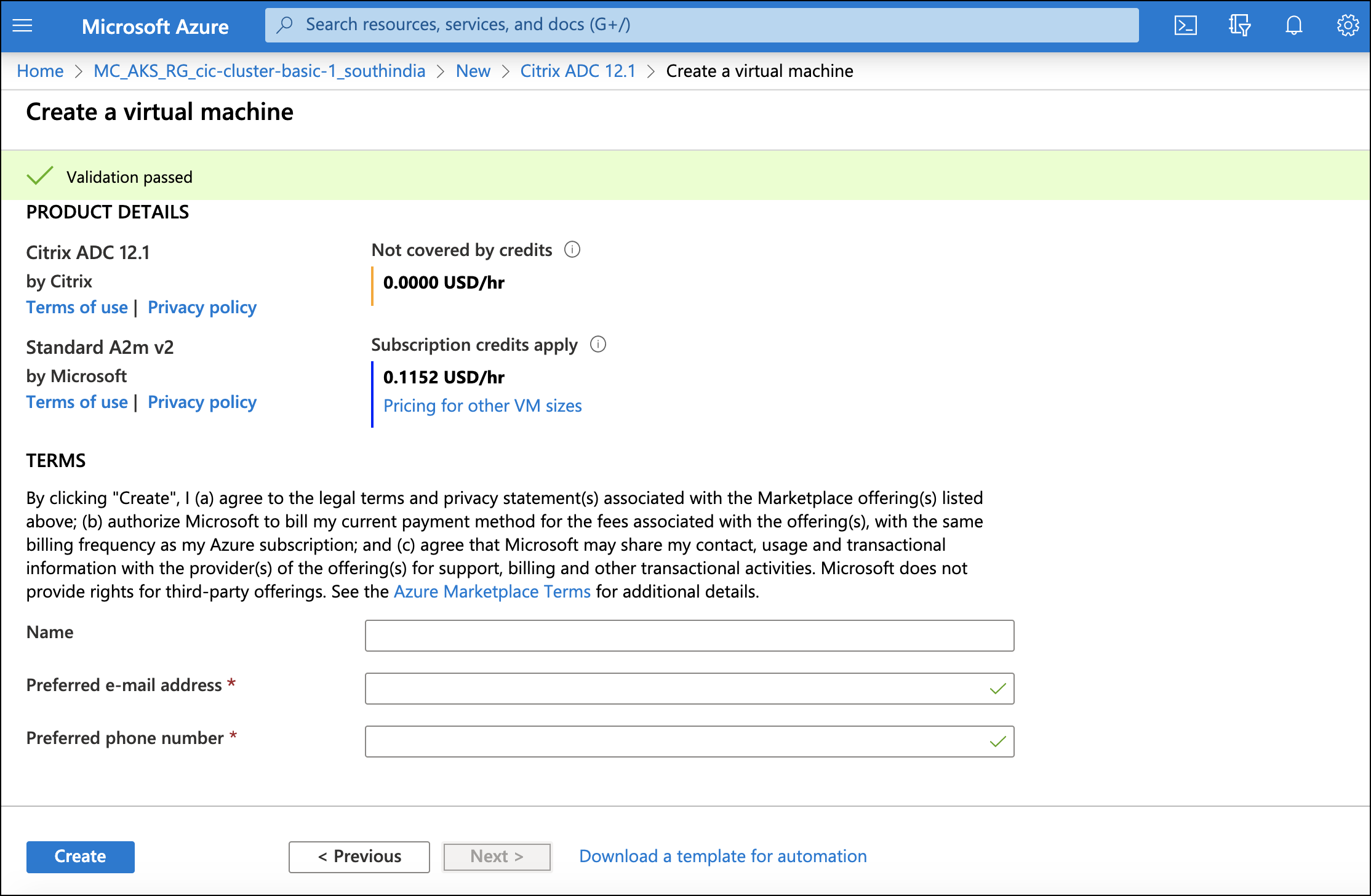The height and width of the screenshot is (896, 1371).
Task: Open the hamburger portal menu
Action: click(23, 25)
